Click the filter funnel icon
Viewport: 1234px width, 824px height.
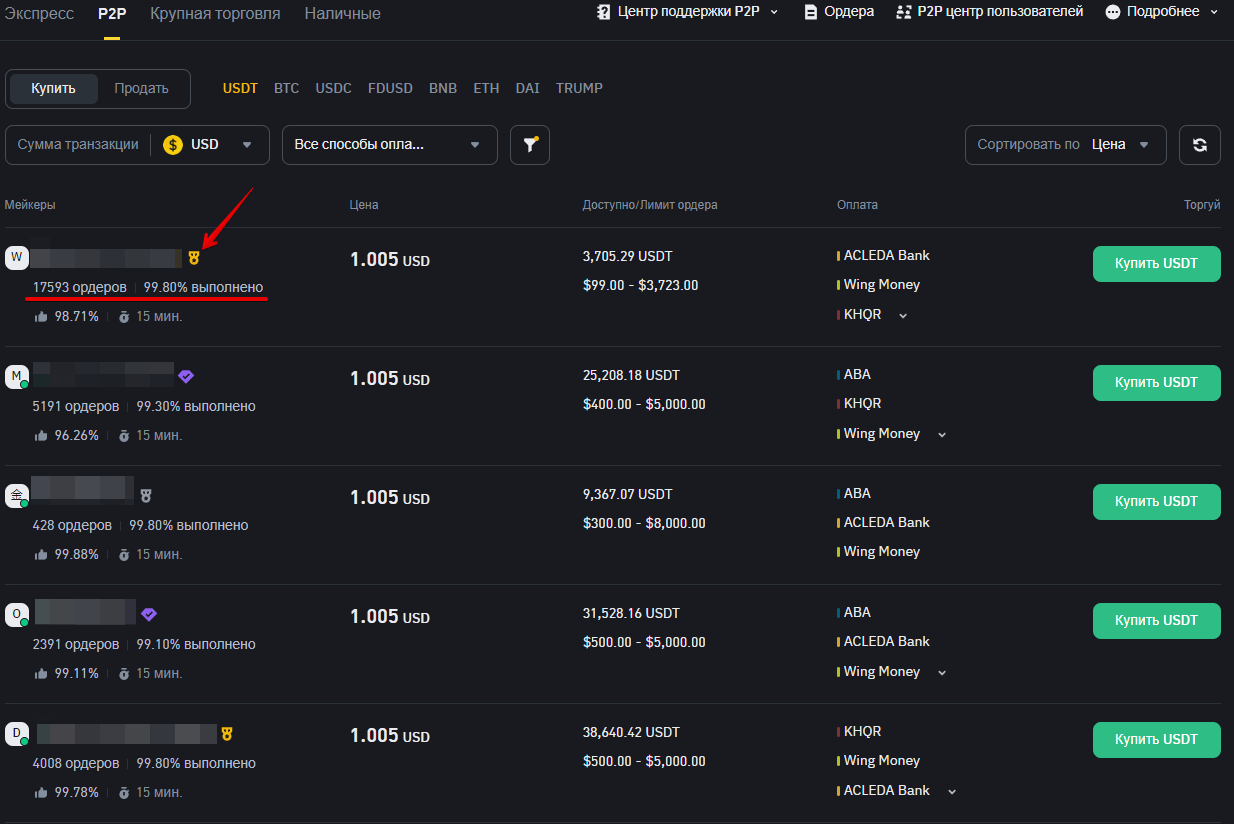pos(530,145)
